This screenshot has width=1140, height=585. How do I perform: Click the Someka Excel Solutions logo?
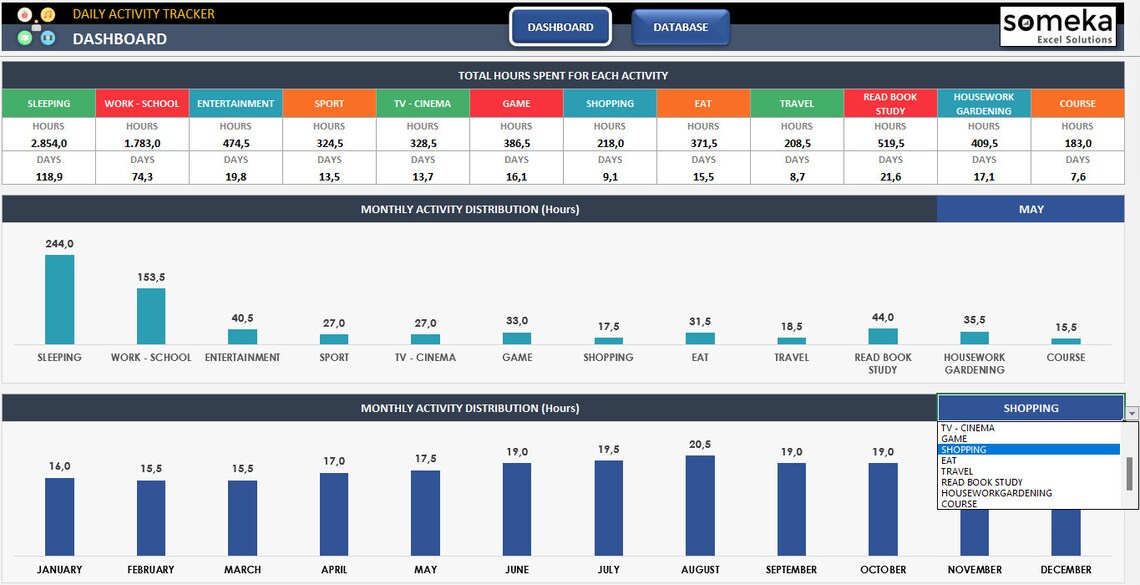click(1058, 27)
